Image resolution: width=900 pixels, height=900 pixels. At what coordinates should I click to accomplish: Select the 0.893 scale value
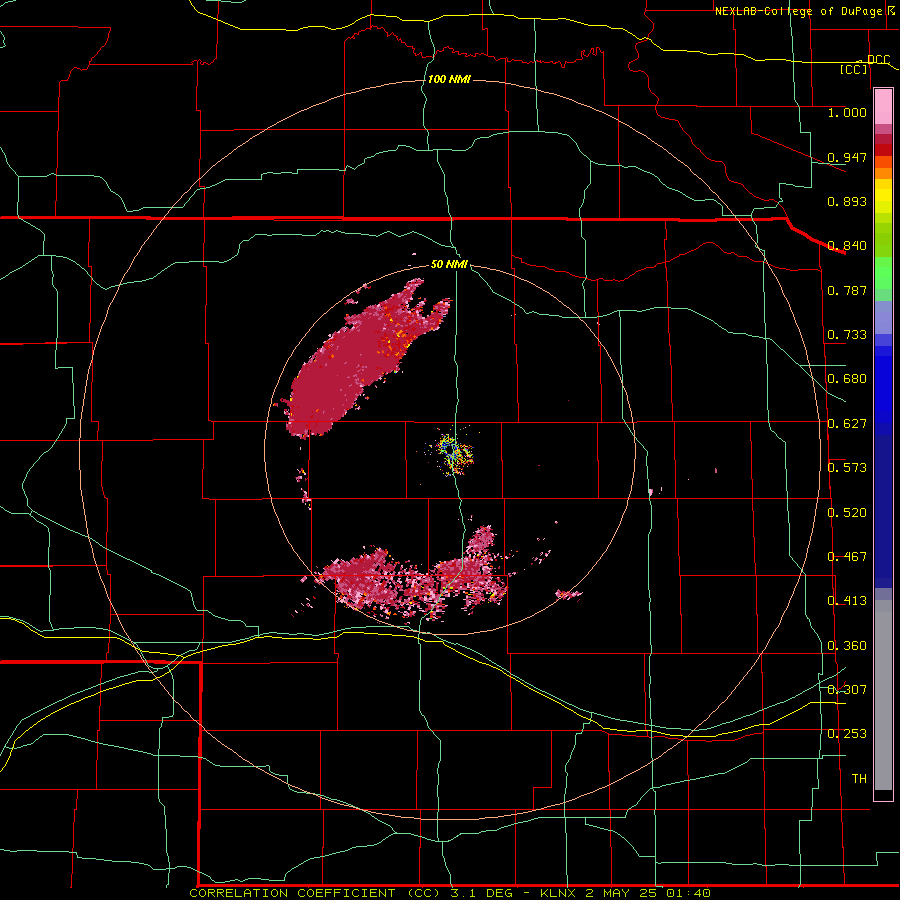(x=847, y=201)
